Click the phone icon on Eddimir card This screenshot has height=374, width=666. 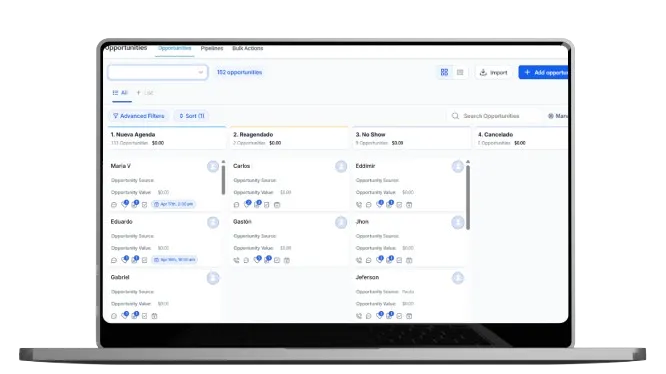359,205
